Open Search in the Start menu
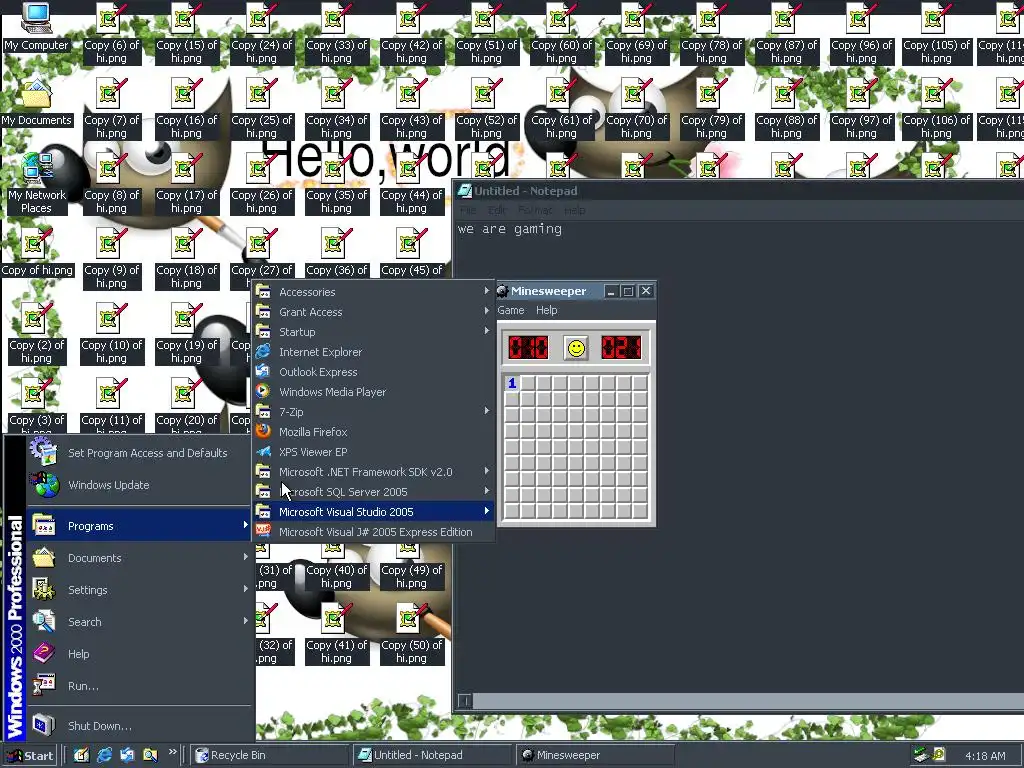This screenshot has height=768, width=1024. 139,622
